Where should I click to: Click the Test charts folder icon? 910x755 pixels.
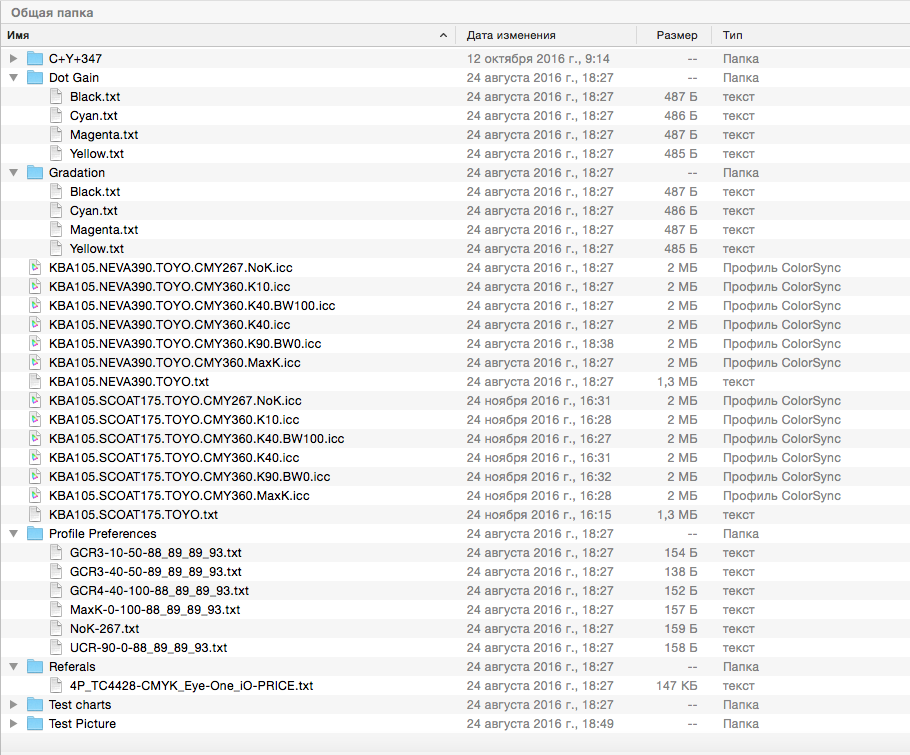[35, 705]
